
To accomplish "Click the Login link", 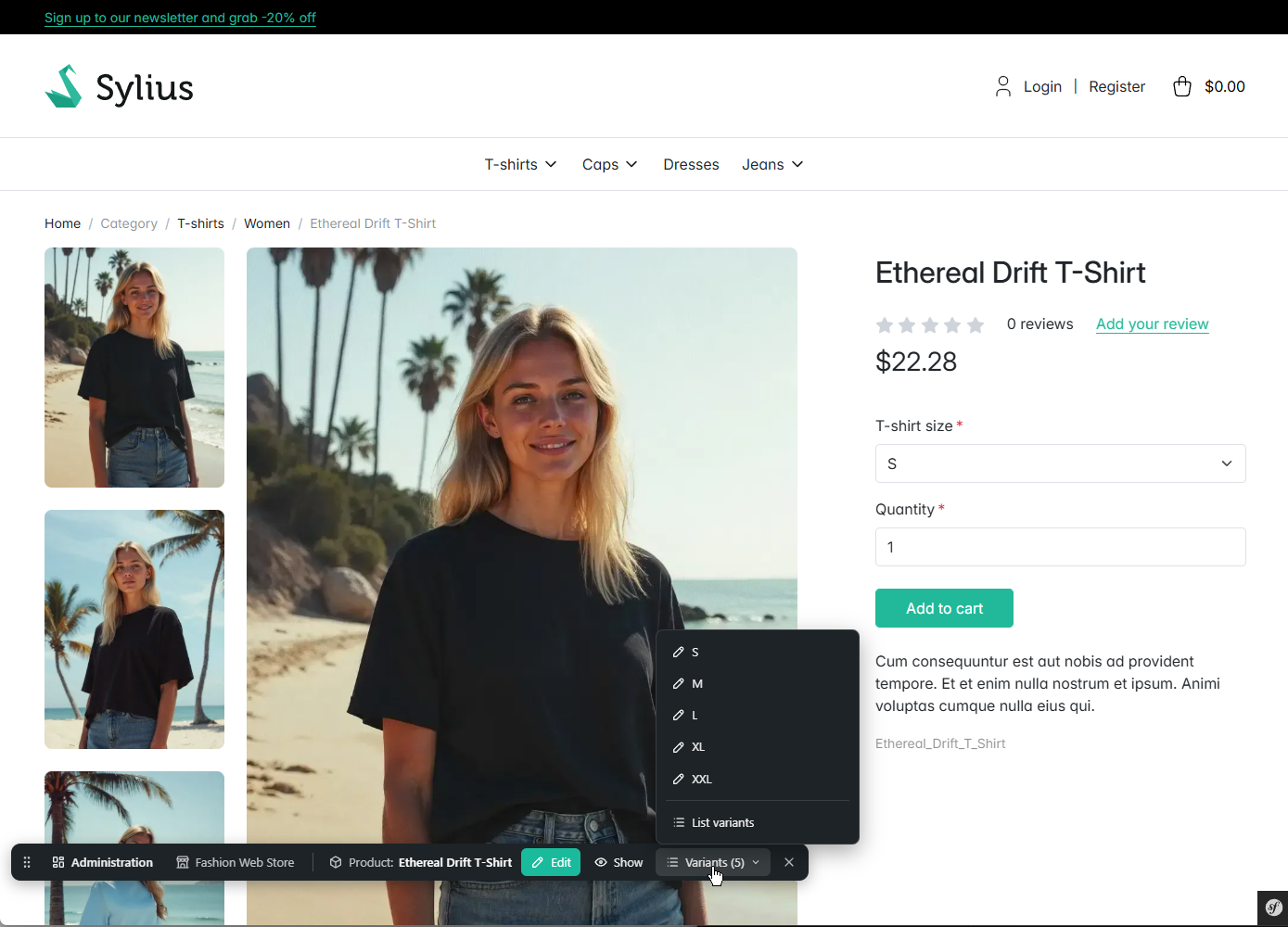I will click(1042, 86).
